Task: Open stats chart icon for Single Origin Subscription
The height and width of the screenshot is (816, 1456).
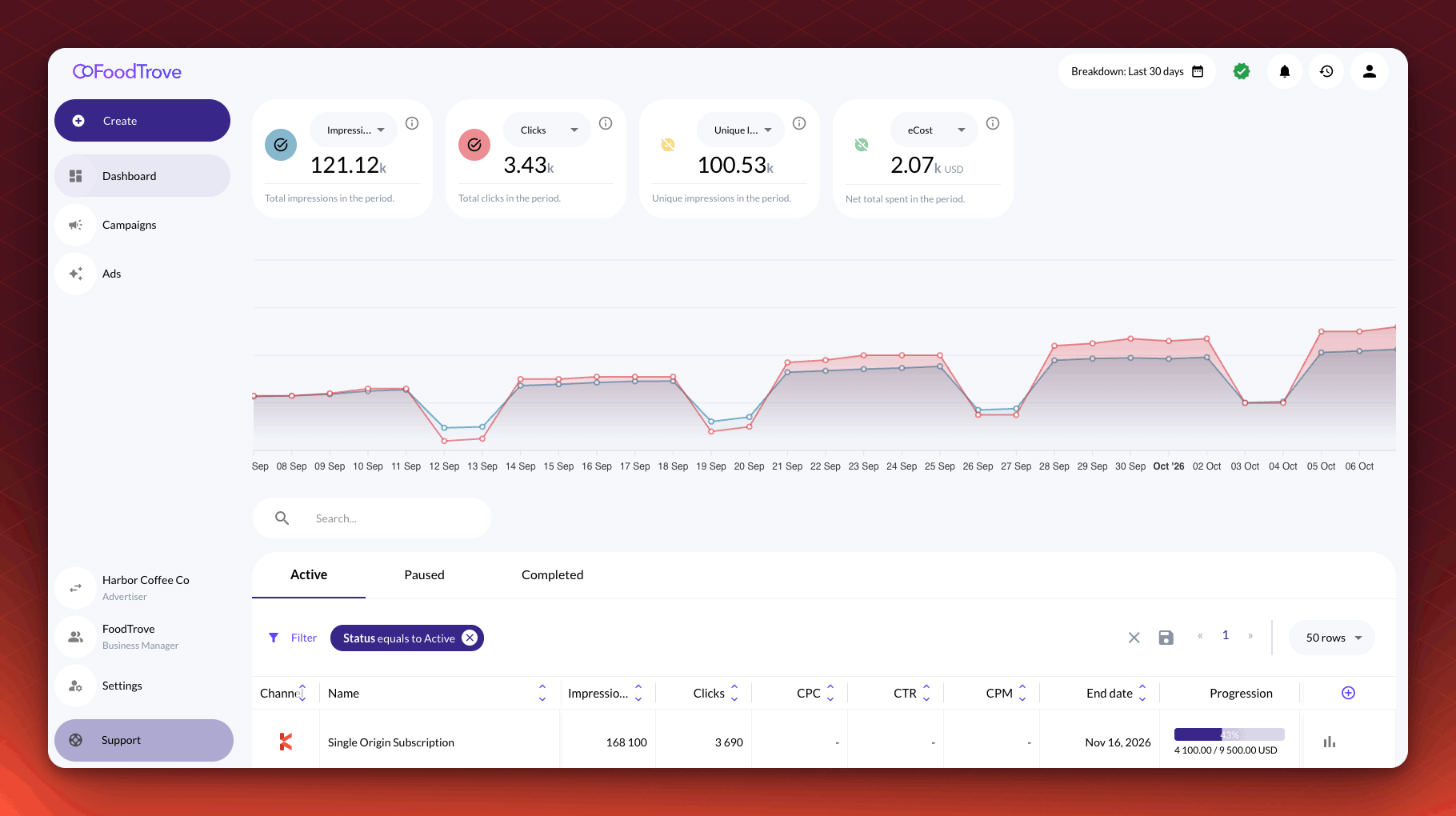Action: pyautogui.click(x=1330, y=742)
